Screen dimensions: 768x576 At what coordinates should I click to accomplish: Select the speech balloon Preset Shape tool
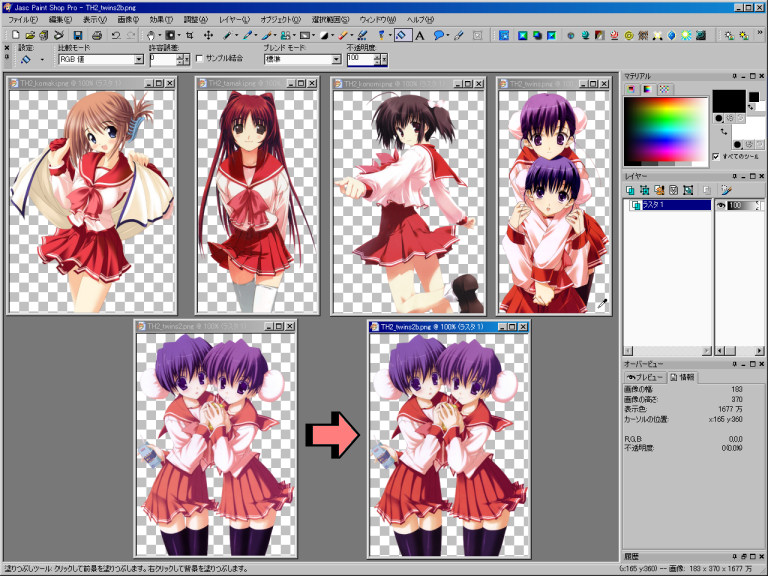[x=438, y=35]
